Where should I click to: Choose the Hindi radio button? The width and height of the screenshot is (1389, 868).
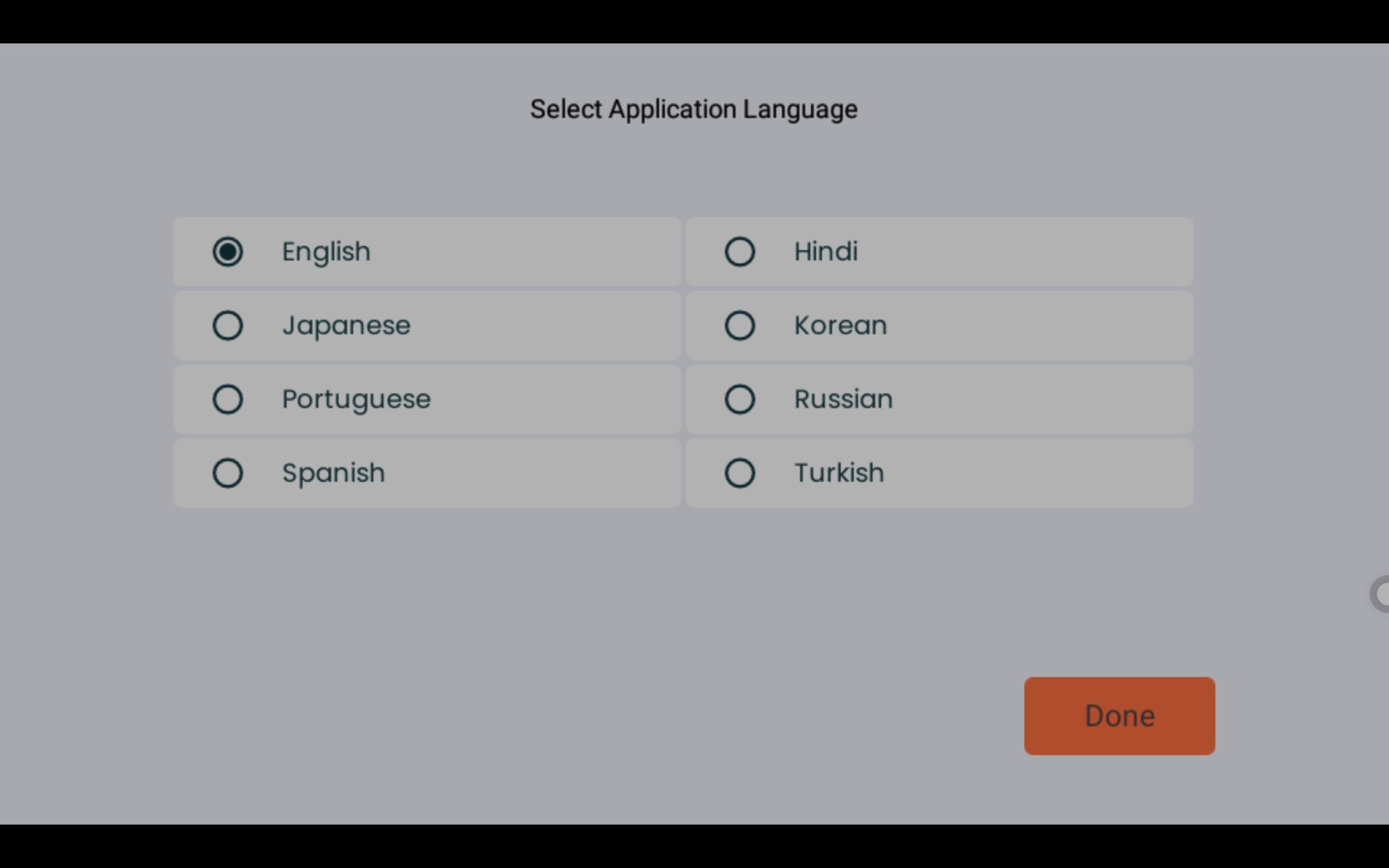tap(739, 252)
